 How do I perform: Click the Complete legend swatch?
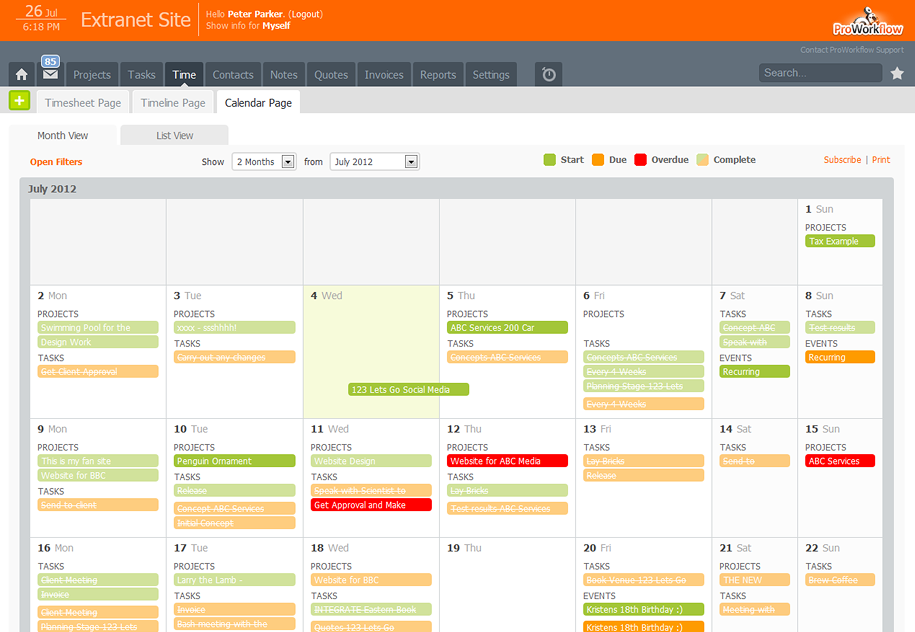click(703, 160)
